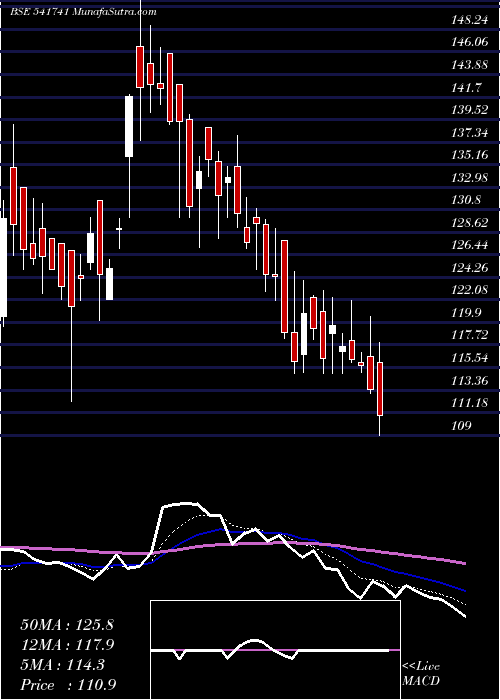This screenshot has height=700, width=500.
Task: Click the 128.62 price axis label
Action: [x=468, y=222]
